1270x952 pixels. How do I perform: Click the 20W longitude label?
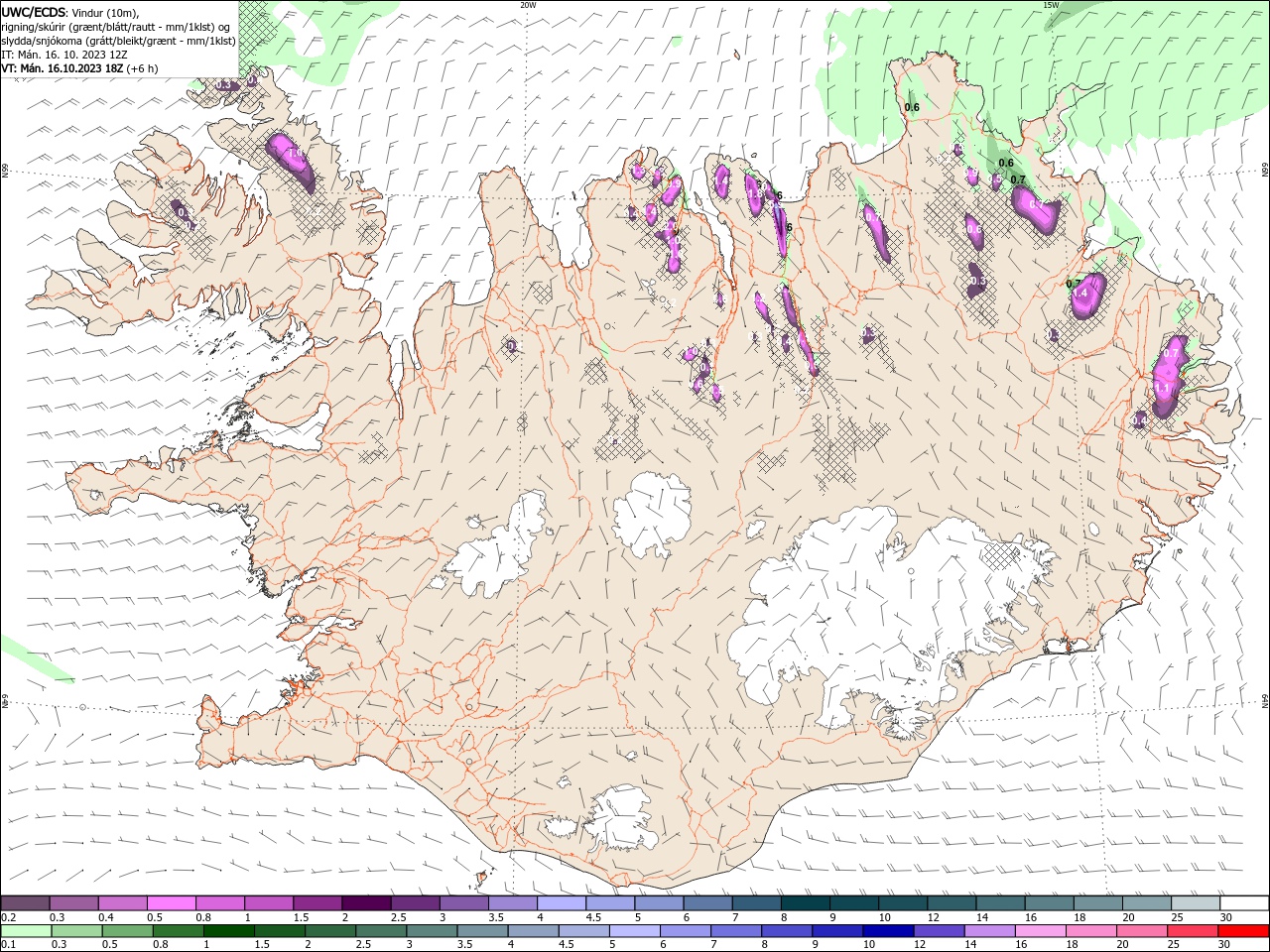click(529, 5)
